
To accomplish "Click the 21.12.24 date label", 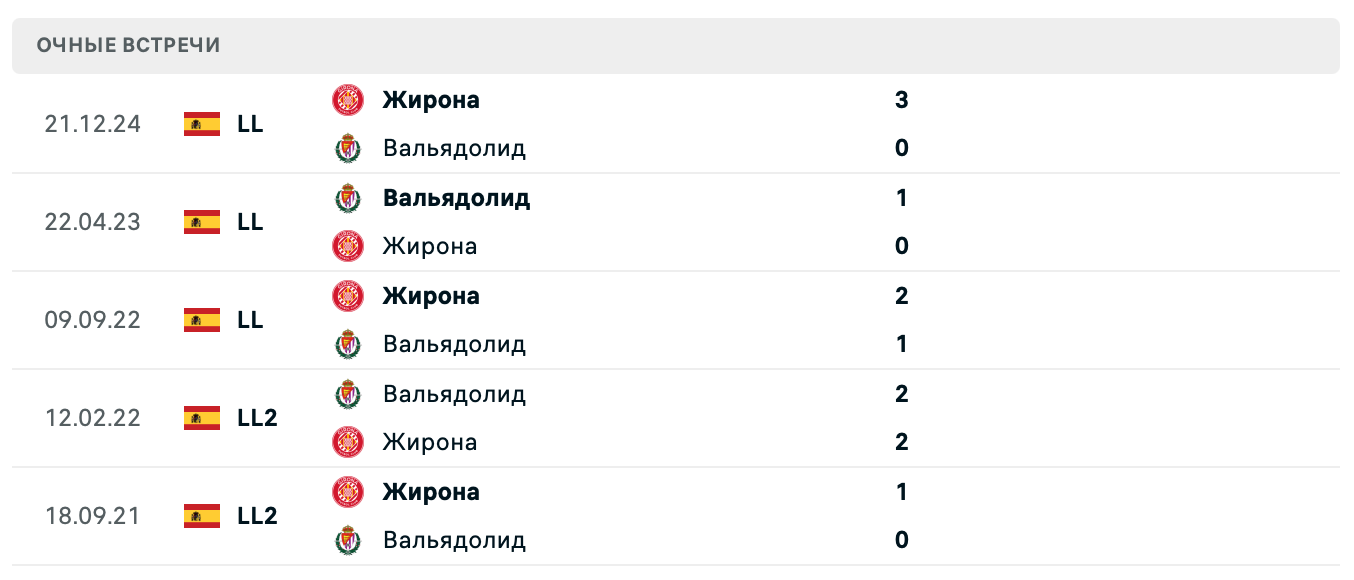I will pos(92,124).
